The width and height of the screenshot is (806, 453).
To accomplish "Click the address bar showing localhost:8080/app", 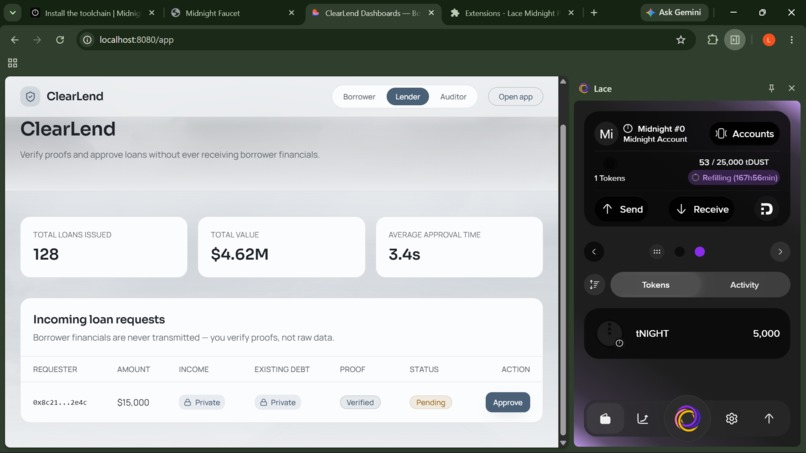I will click(386, 40).
